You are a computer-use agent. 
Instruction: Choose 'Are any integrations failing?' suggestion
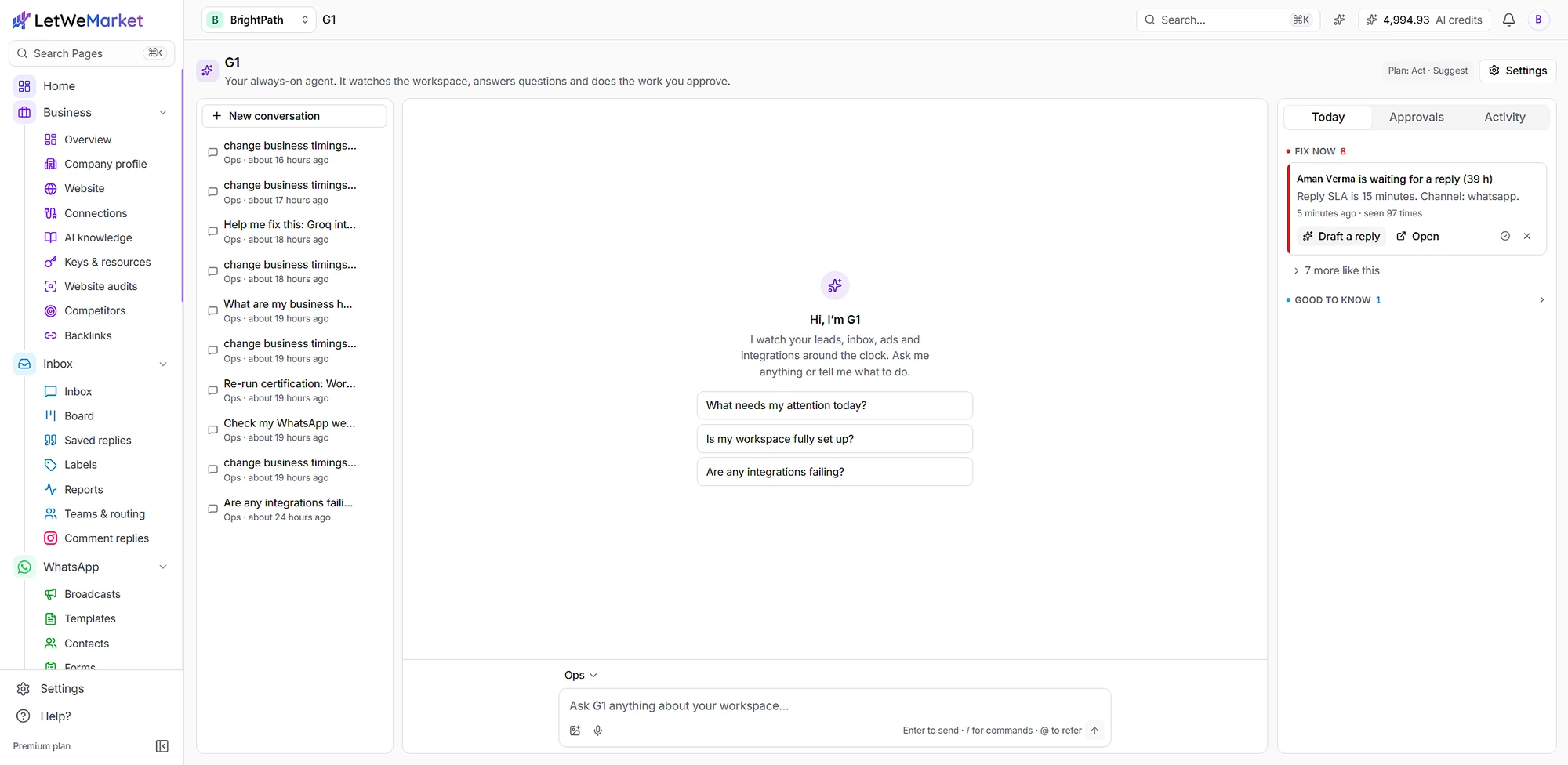pyautogui.click(x=834, y=472)
